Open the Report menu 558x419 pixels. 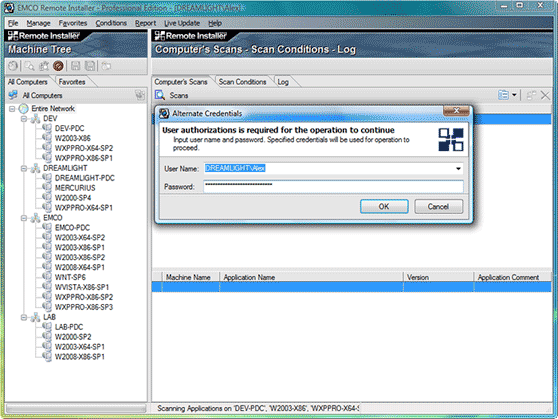point(145,23)
